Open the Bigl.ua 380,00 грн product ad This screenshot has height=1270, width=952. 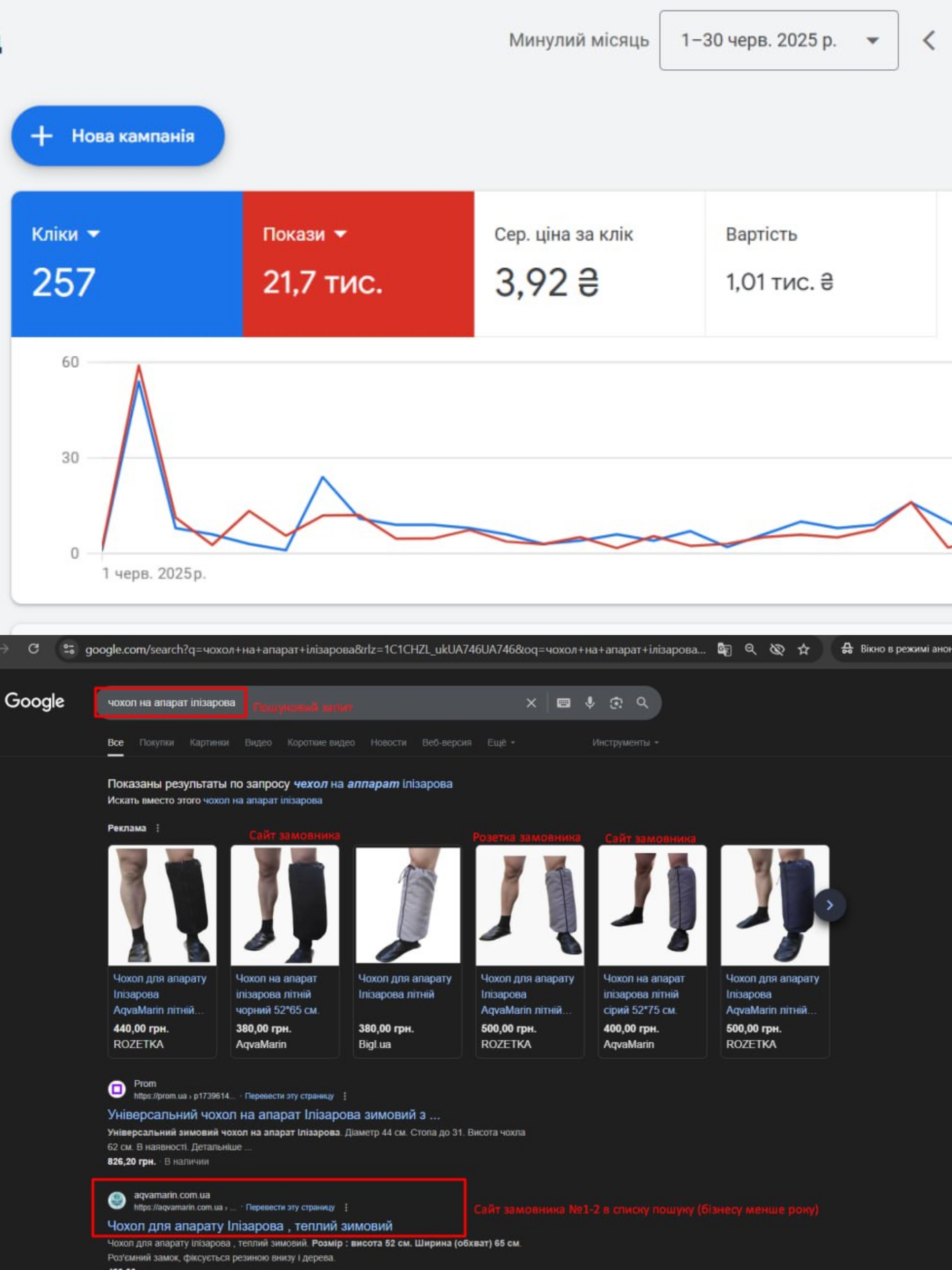point(407,950)
